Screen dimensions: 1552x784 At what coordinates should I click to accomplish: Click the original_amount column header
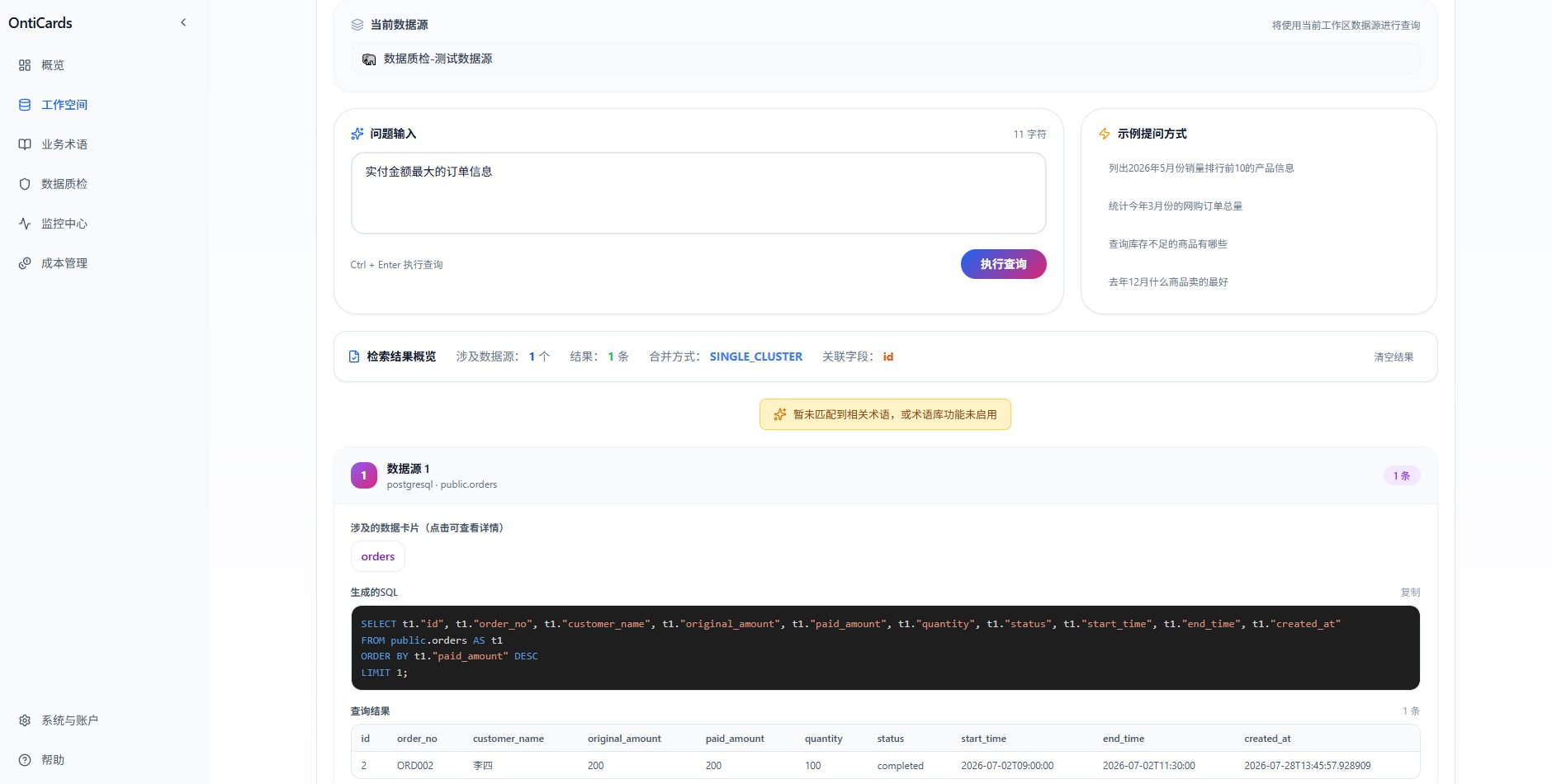point(624,739)
